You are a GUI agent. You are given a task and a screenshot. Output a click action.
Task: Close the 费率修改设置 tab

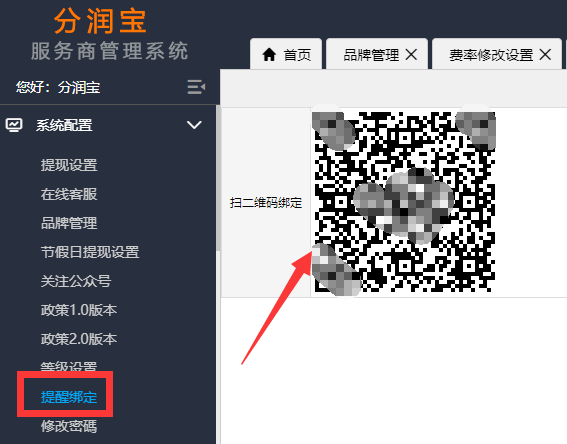click(x=545, y=55)
